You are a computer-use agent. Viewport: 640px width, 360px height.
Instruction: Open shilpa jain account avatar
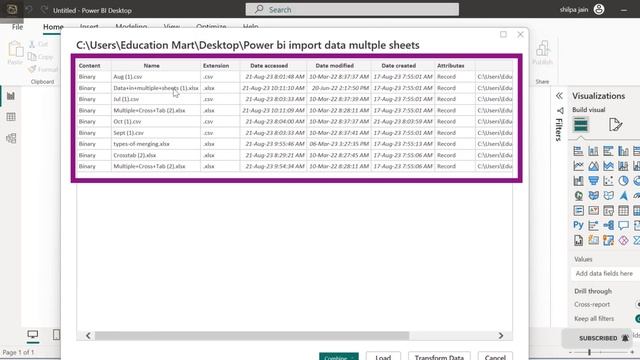(599, 9)
